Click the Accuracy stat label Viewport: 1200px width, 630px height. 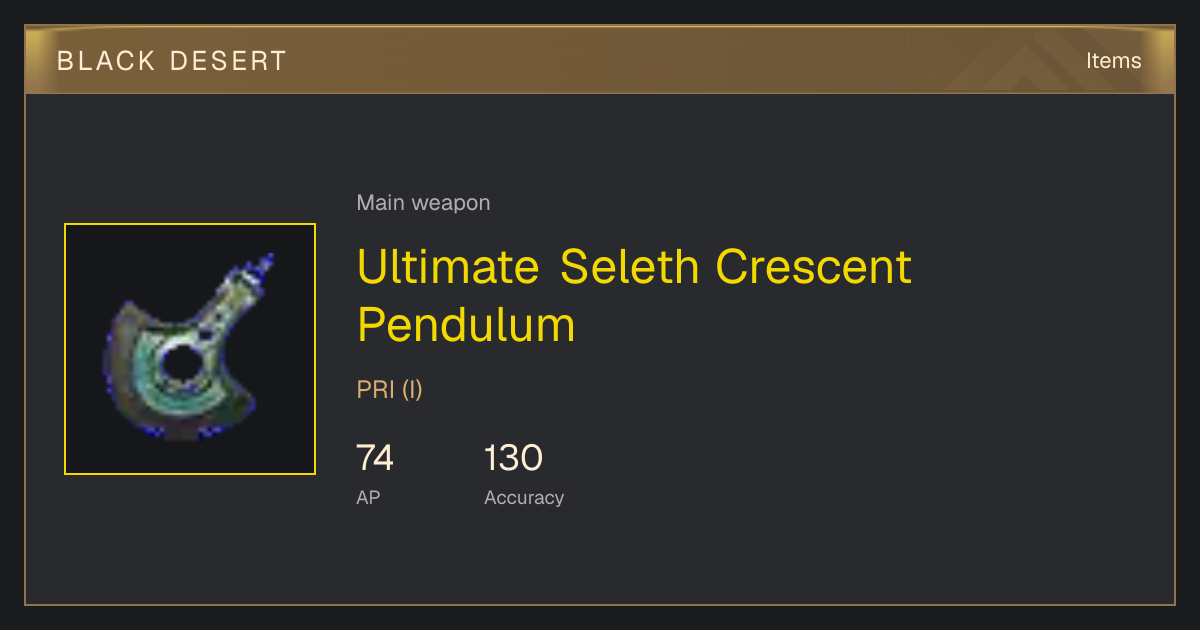(524, 497)
